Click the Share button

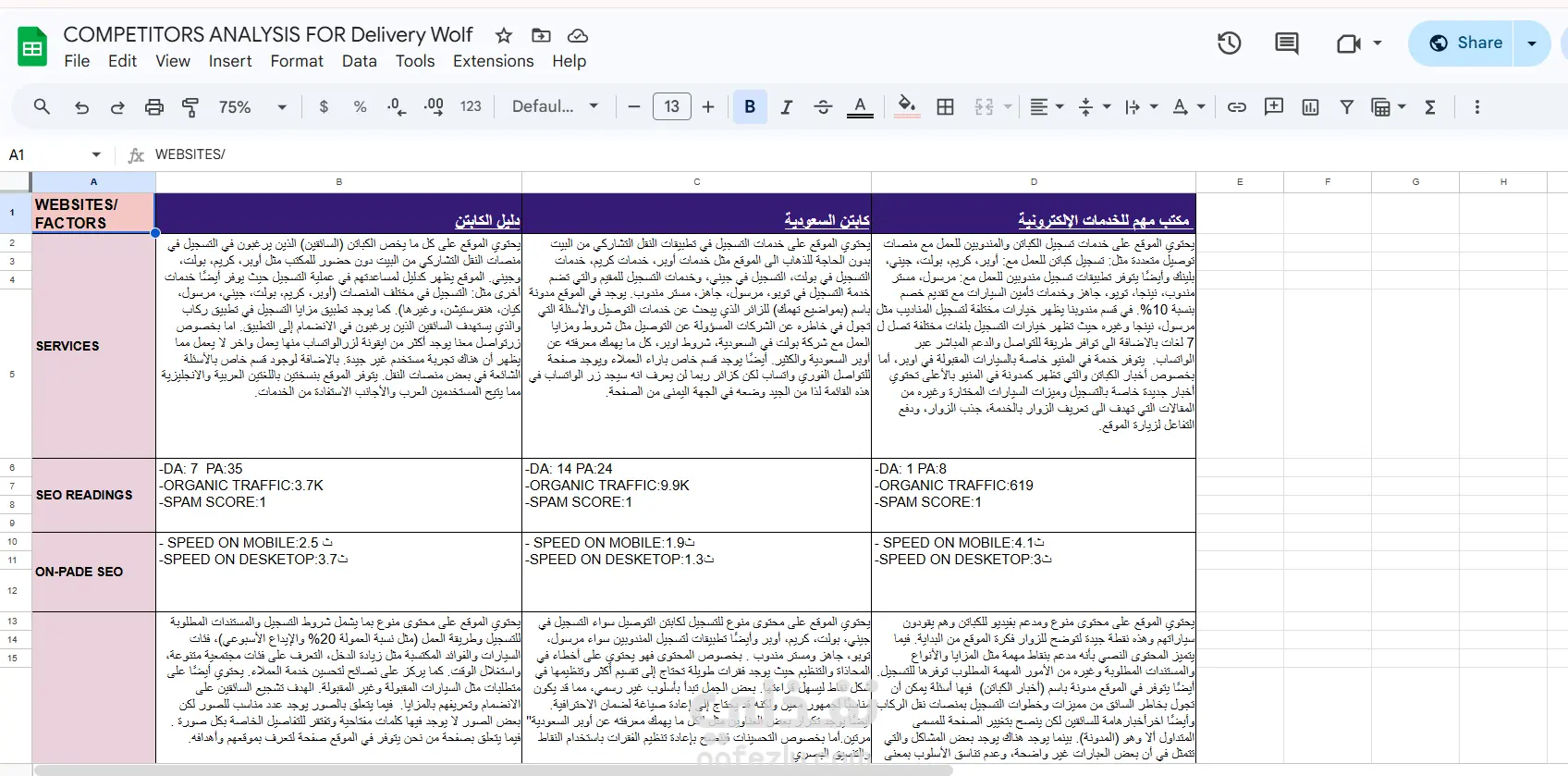coord(1462,43)
